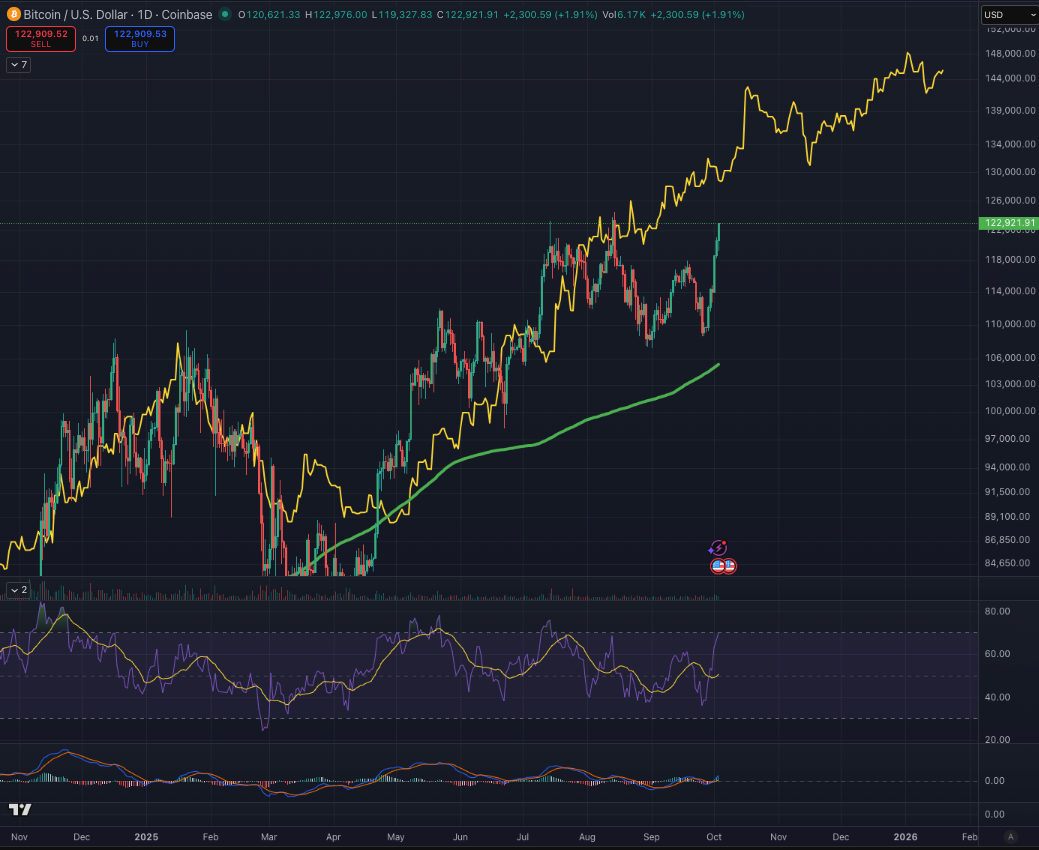
Task: Click the 110,000.00 price axis label
Action: pyautogui.click(x=1011, y=324)
